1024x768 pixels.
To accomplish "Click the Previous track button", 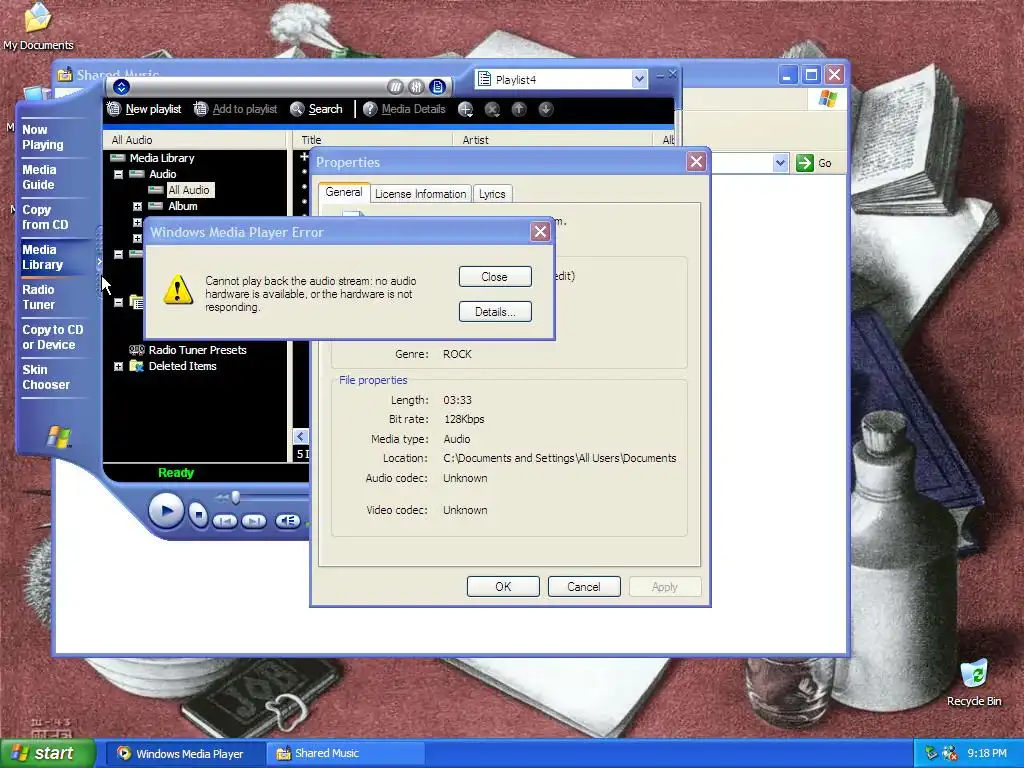I will click(x=225, y=521).
